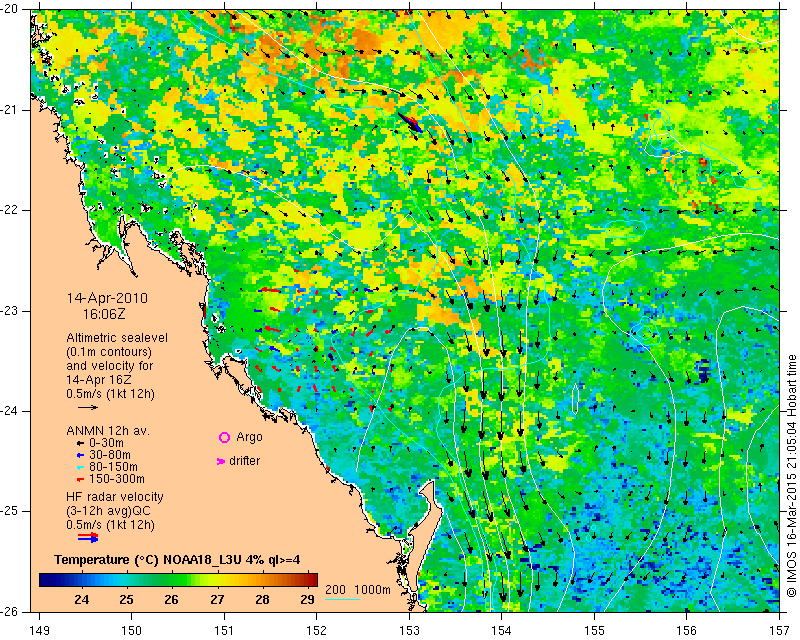Click the colorbar tick label 26

pyautogui.click(x=172, y=599)
